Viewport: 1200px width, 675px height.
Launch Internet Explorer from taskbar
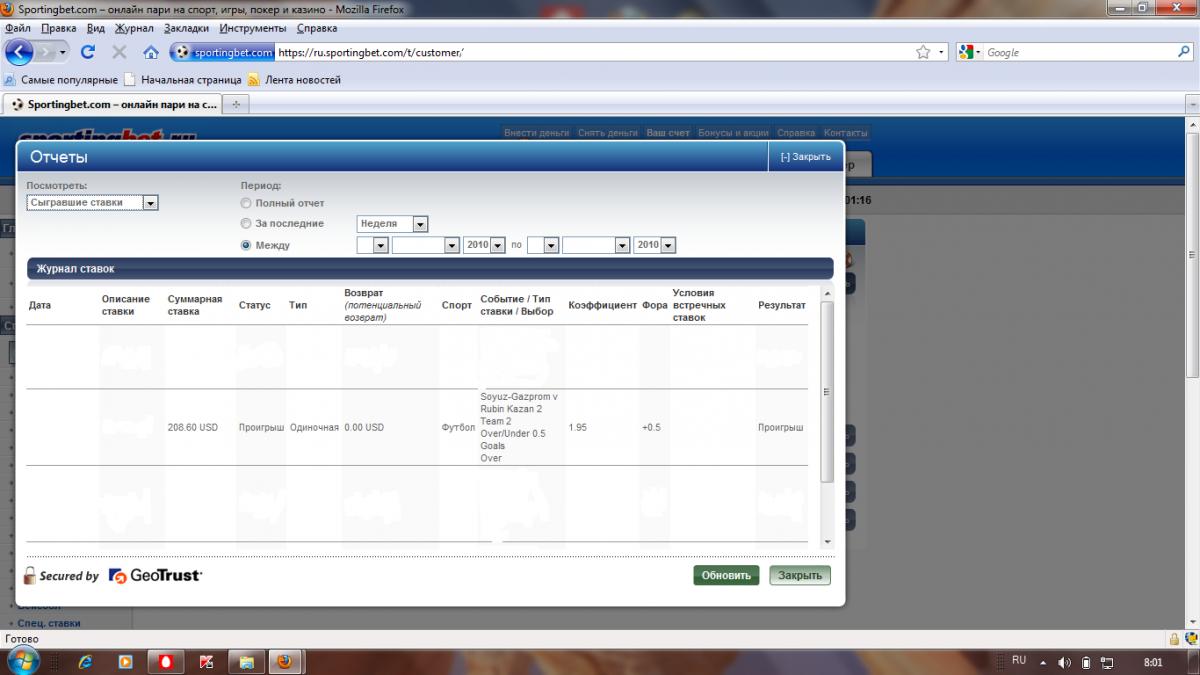85,662
